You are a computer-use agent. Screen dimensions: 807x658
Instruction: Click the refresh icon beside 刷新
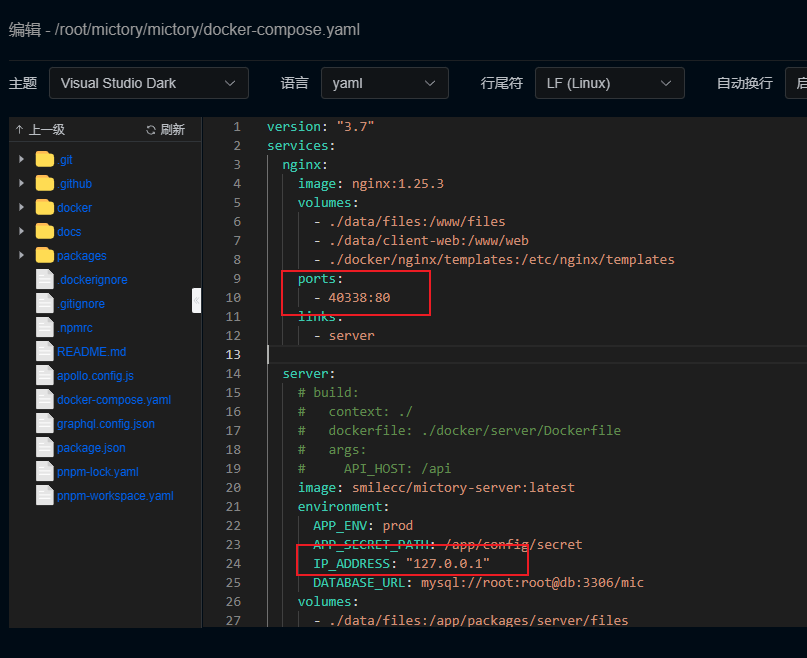click(x=151, y=130)
